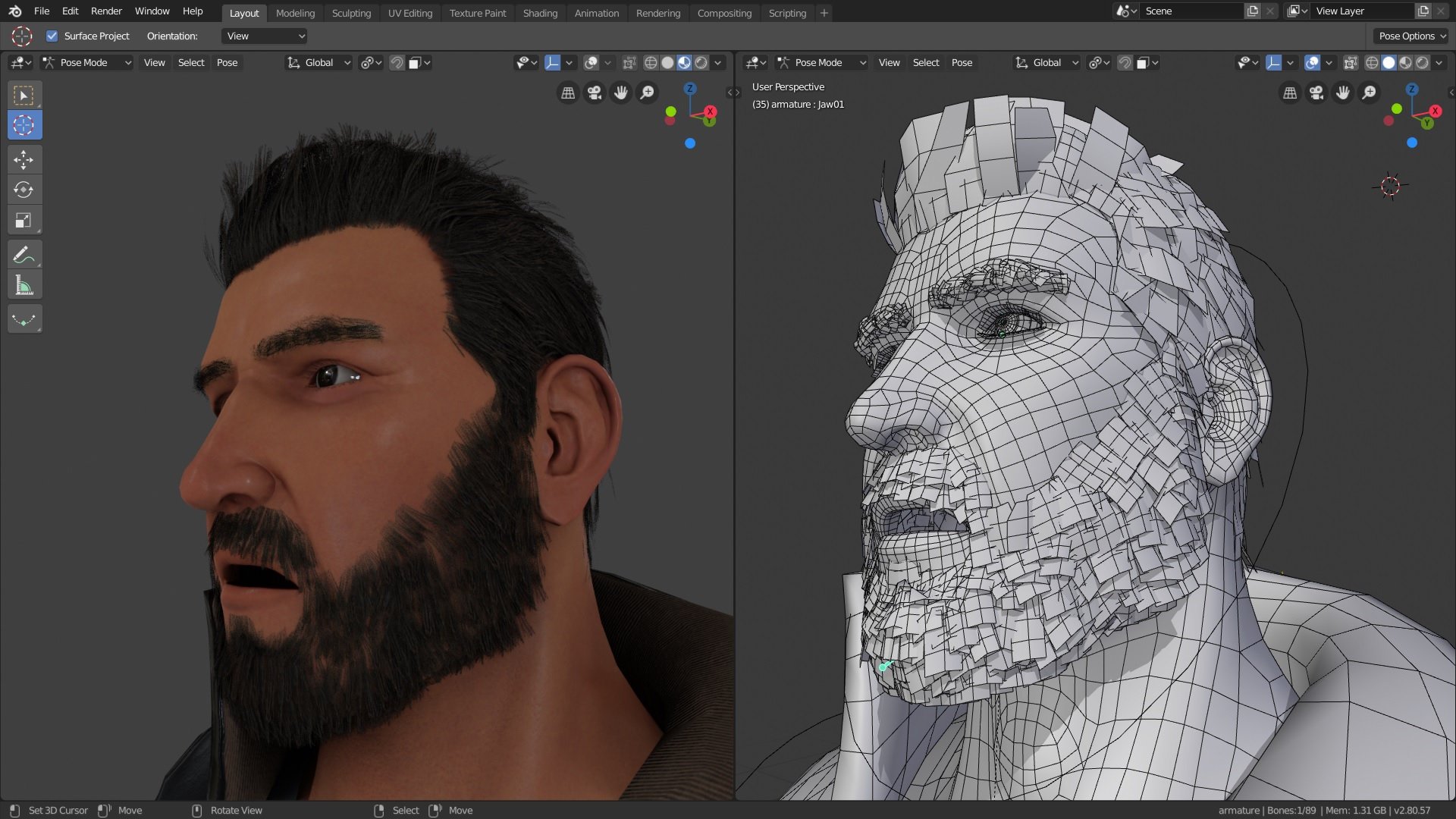
Task: Click the Sculpting workspace tab
Action: click(350, 12)
